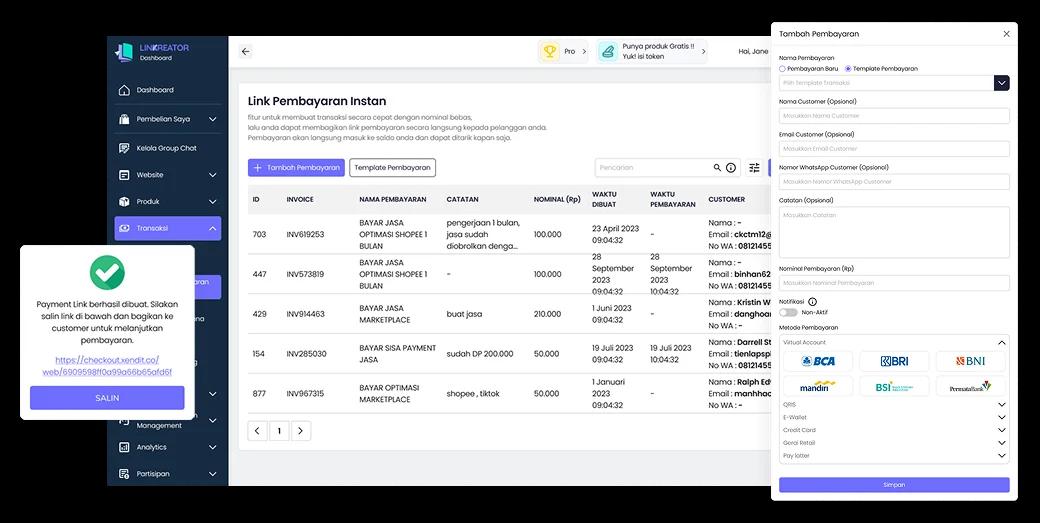Image resolution: width=1040 pixels, height=523 pixels.
Task: Click the Partisipan sidebar icon
Action: pyautogui.click(x=124, y=474)
